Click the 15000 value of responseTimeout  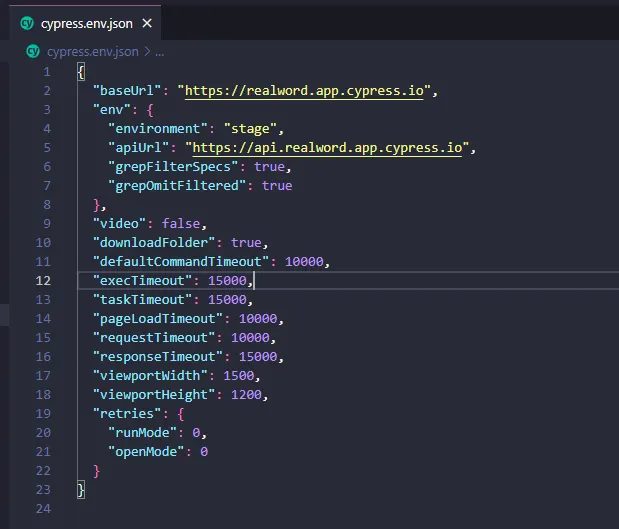(258, 357)
